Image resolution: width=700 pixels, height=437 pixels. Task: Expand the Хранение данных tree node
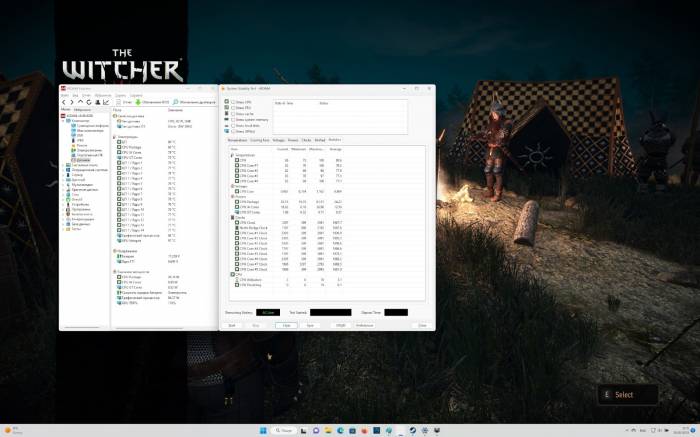[63, 190]
